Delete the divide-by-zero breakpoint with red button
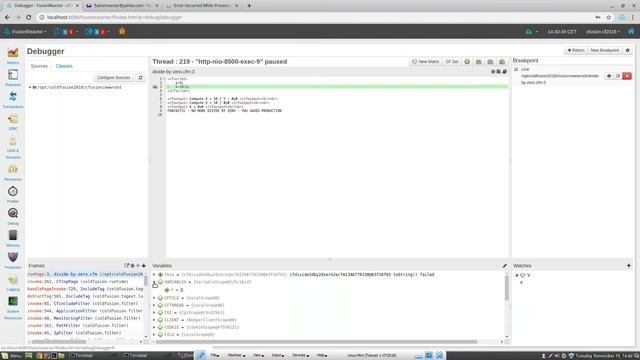 [x=627, y=76]
